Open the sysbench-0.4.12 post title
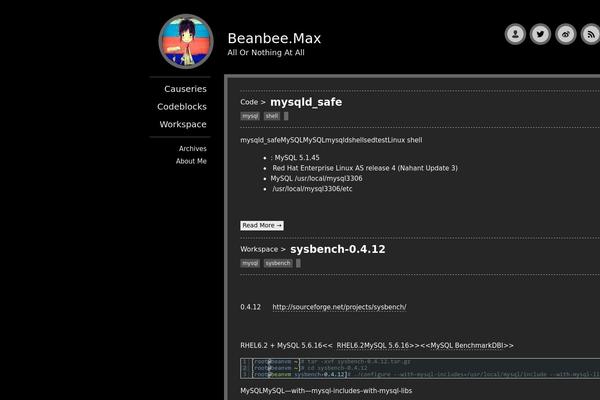This screenshot has width=600, height=400. [338, 249]
